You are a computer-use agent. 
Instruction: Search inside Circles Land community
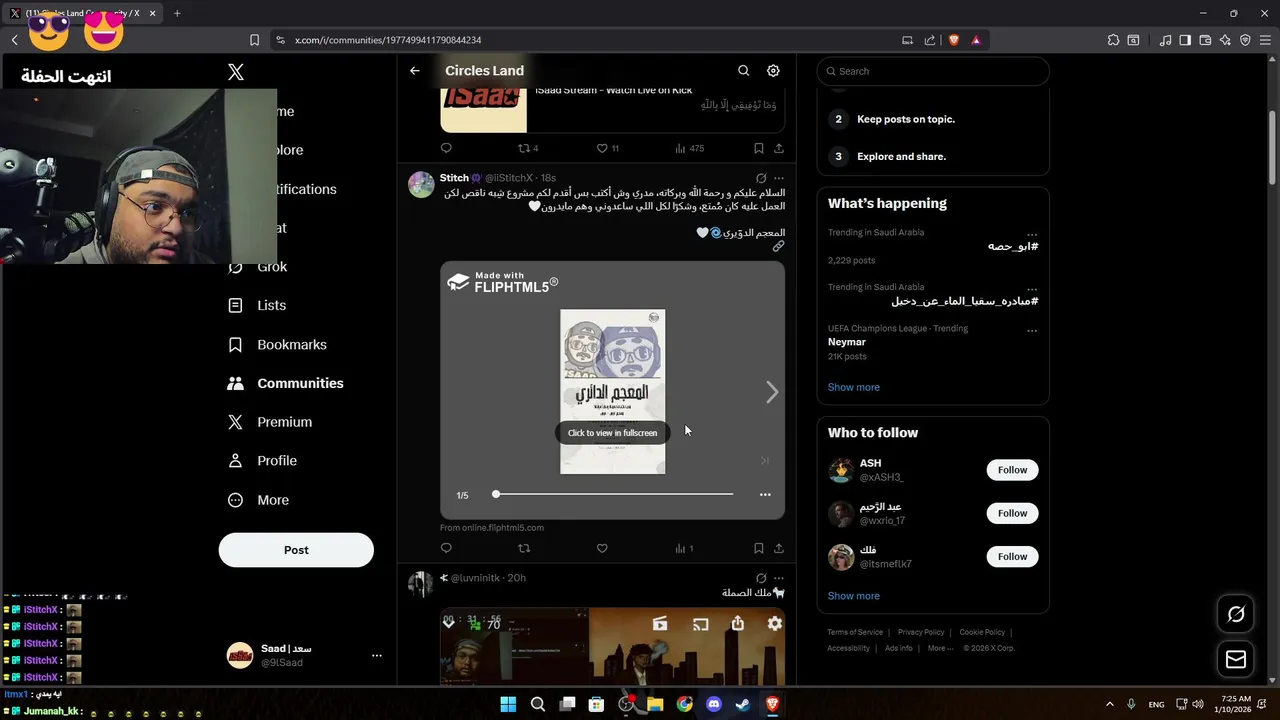click(x=743, y=71)
